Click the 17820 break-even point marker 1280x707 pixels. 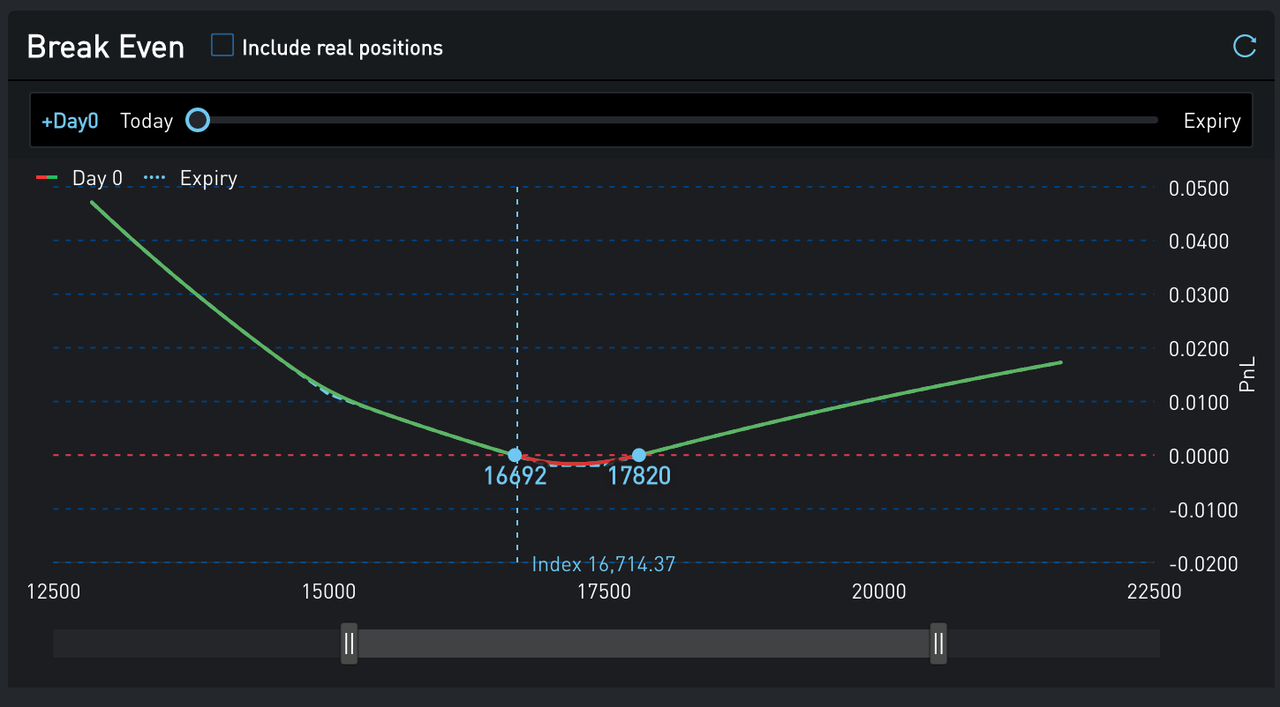click(x=639, y=455)
